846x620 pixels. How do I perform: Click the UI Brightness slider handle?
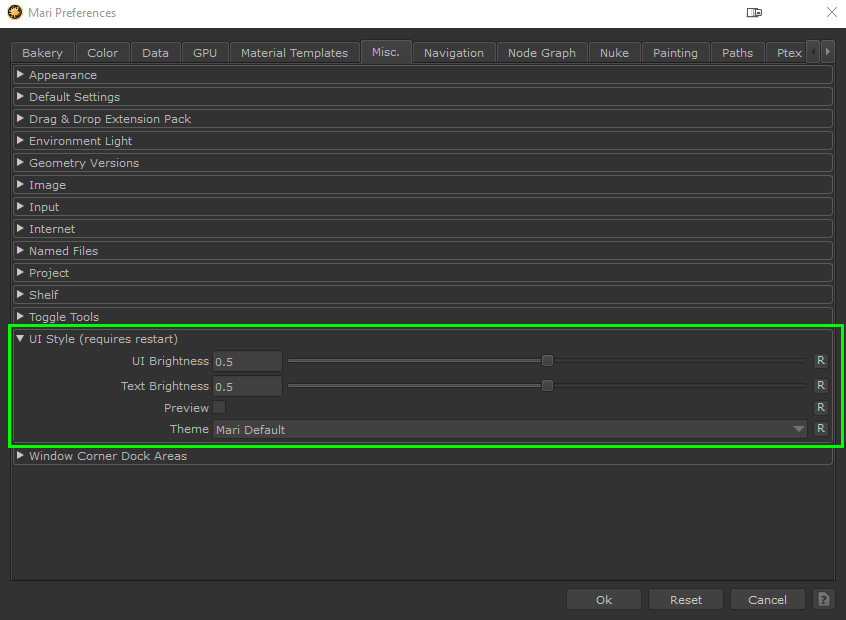[547, 361]
